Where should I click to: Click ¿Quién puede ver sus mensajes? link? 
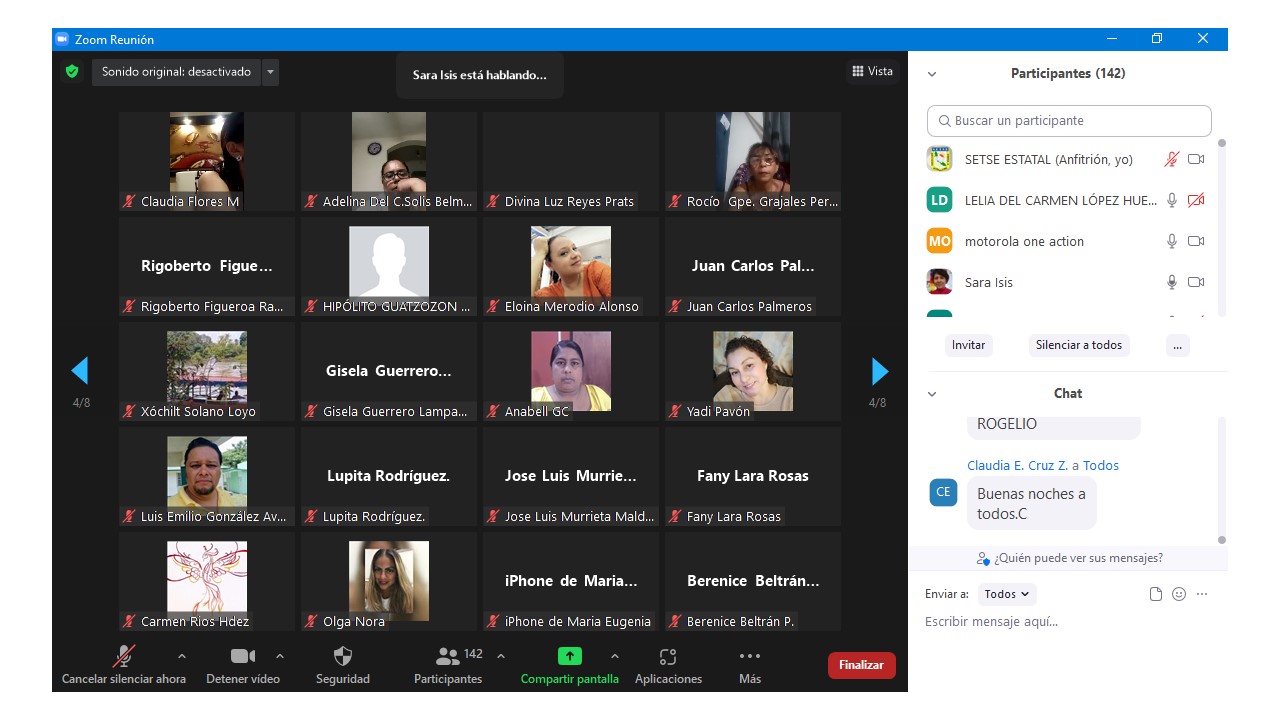[1070, 558]
